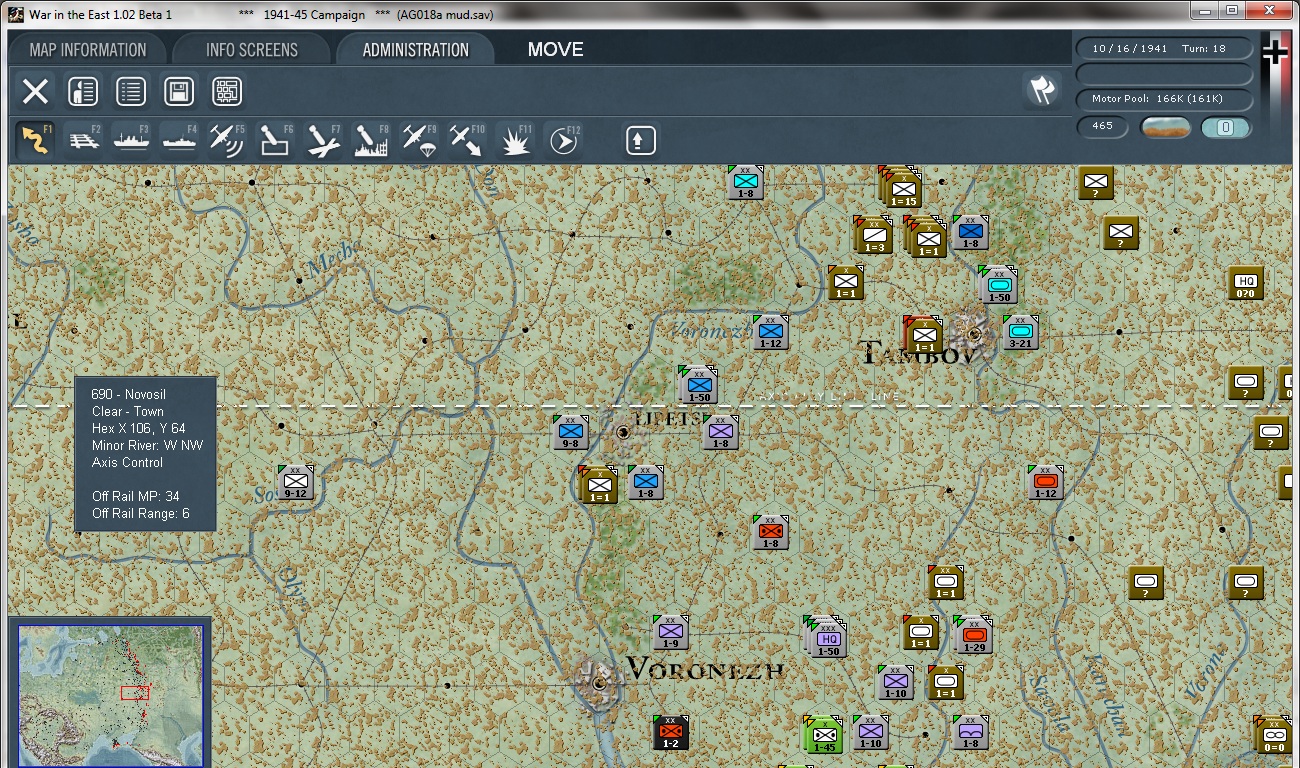Click the Tambov city hex
Screen dimensions: 1300x768
coord(974,333)
